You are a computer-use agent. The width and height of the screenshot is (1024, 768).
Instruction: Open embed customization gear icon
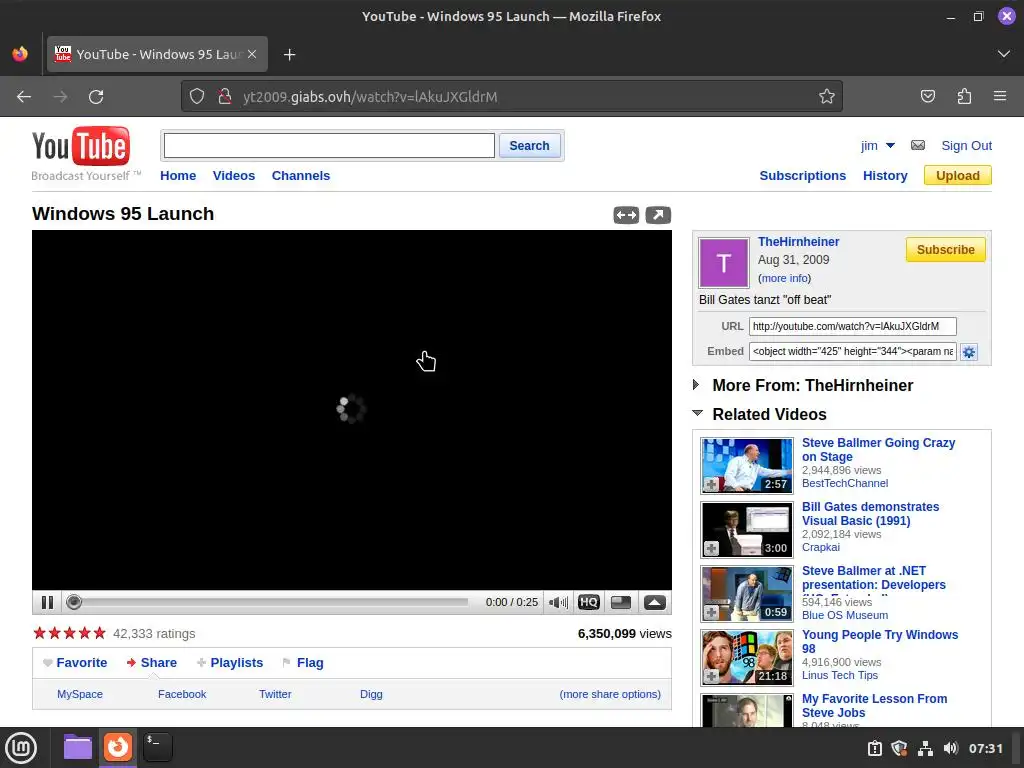pos(968,352)
